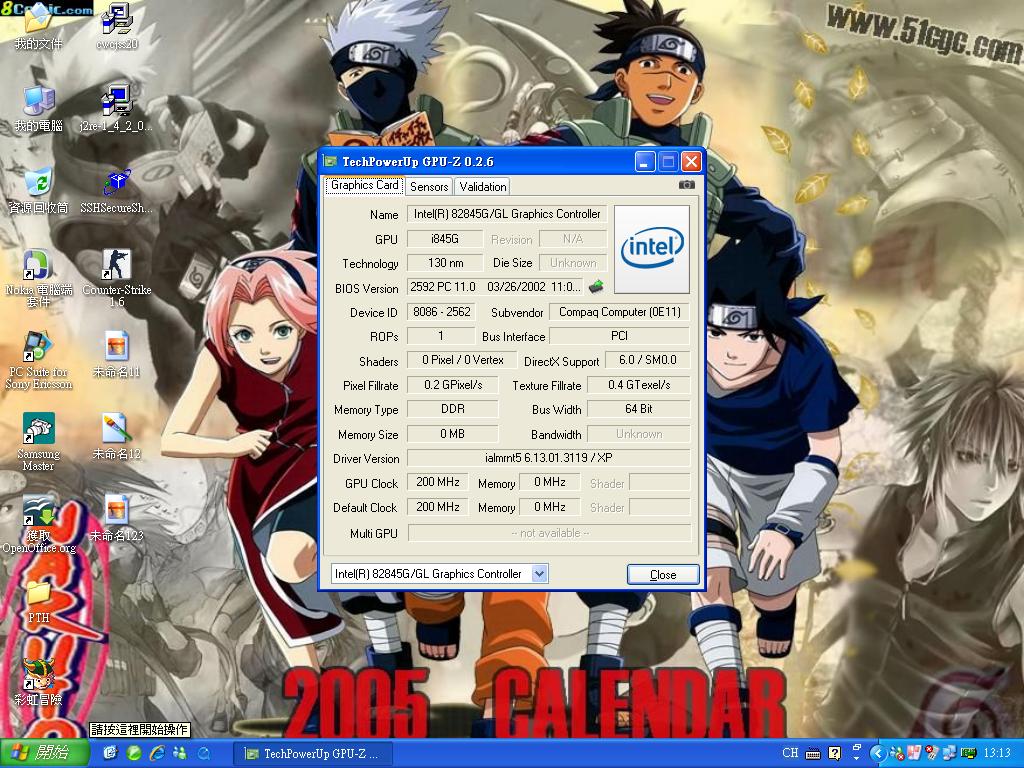The height and width of the screenshot is (768, 1024).
Task: Minimize the GPU-Z window
Action: 645,161
